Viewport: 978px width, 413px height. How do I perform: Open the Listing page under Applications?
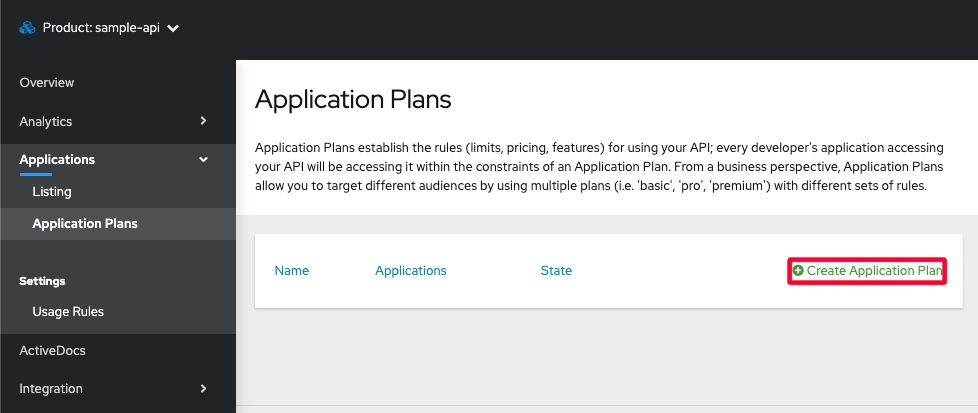[52, 191]
